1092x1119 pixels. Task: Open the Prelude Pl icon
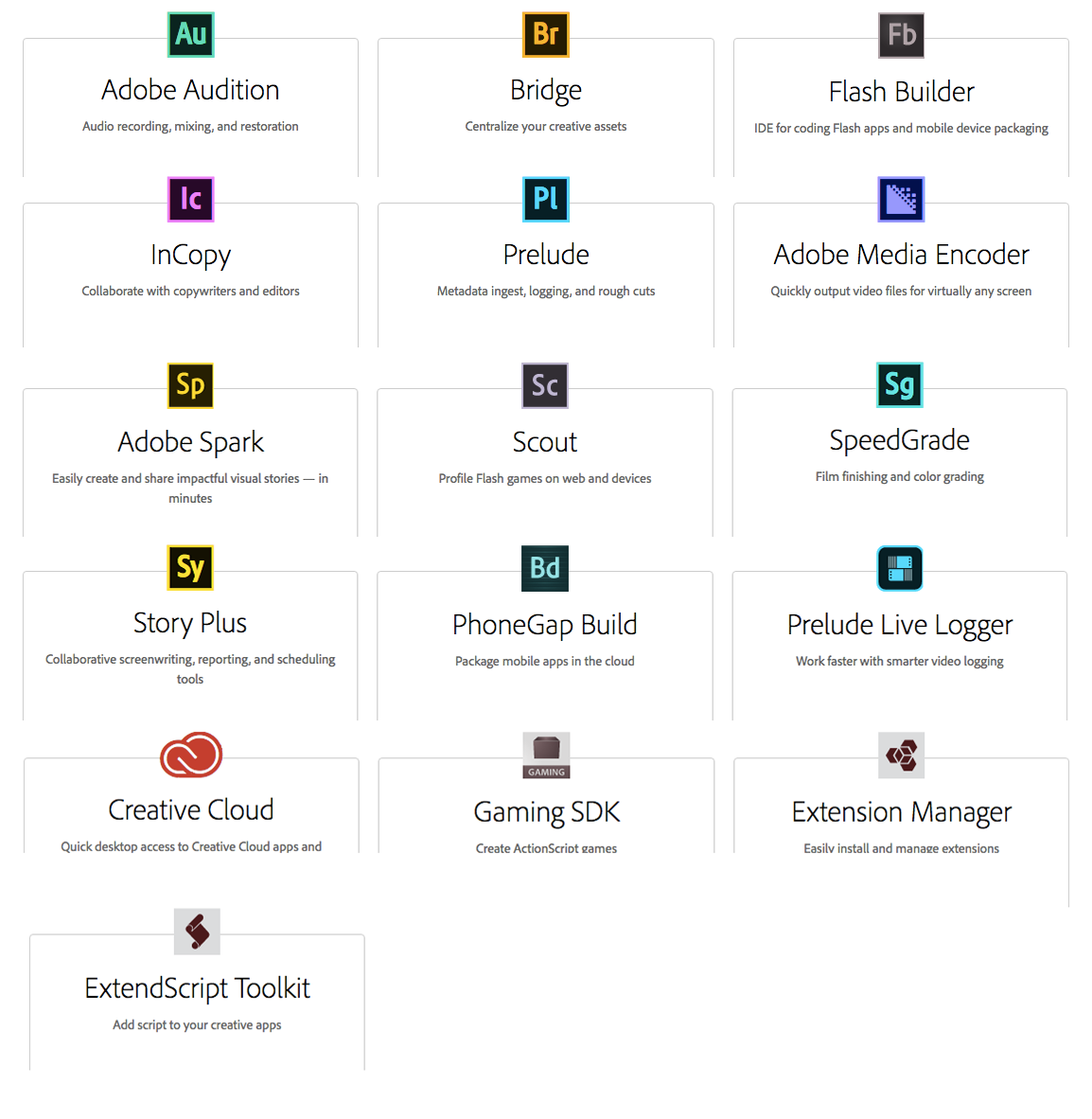[x=546, y=200]
